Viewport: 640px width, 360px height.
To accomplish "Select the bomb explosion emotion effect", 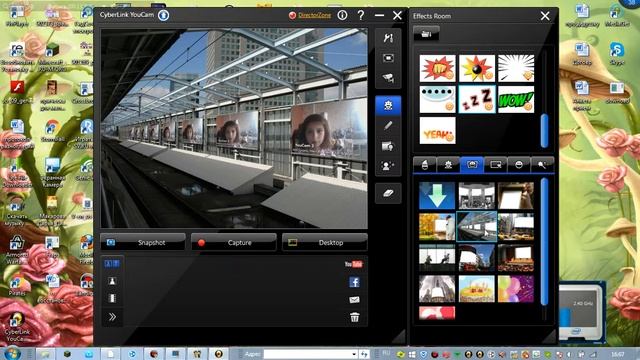I will click(x=476, y=68).
